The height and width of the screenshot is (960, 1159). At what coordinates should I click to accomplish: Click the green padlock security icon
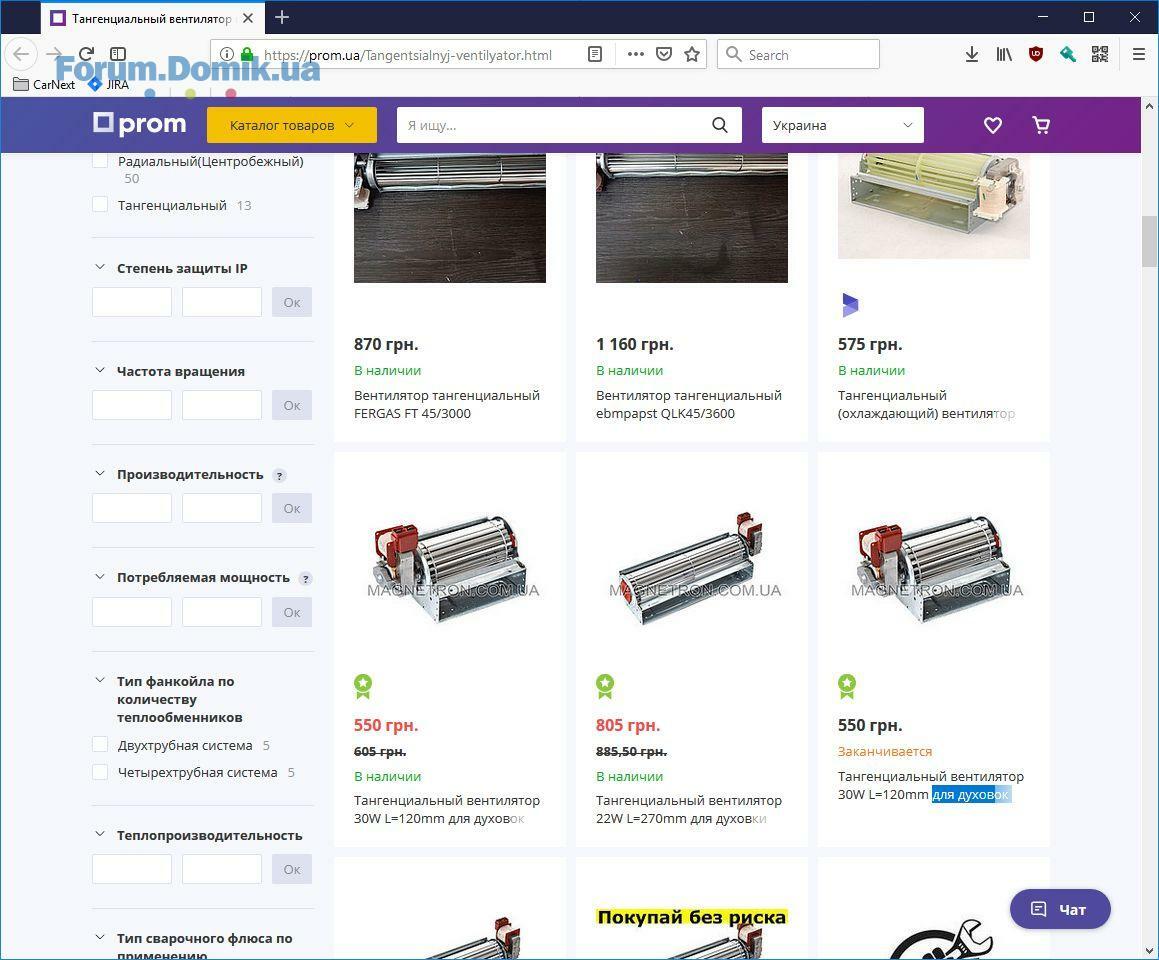click(247, 54)
